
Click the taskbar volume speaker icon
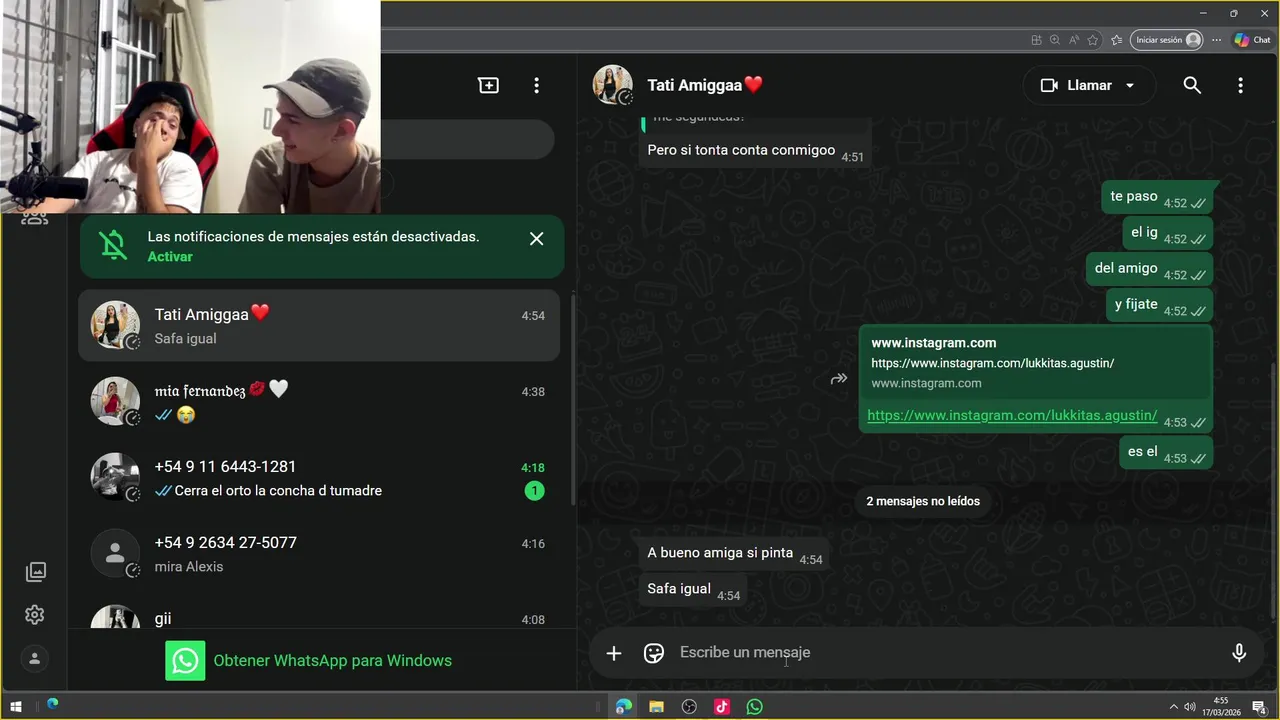1190,707
